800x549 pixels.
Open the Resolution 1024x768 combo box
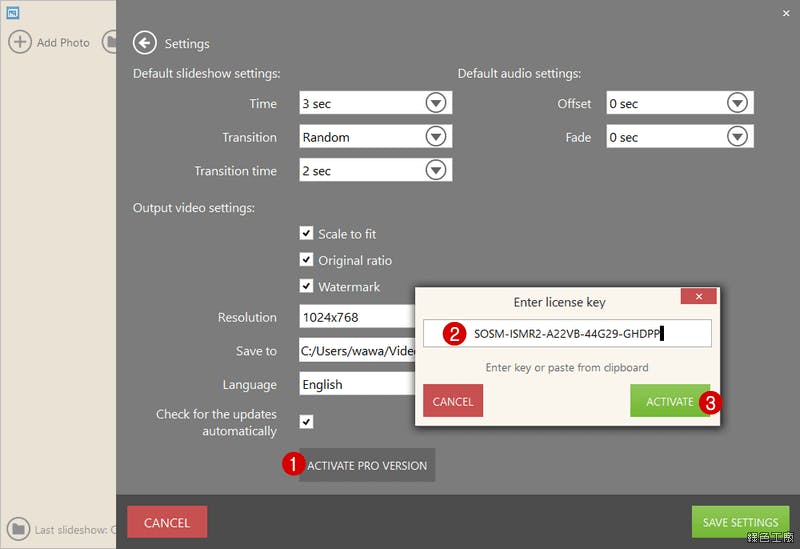357,317
